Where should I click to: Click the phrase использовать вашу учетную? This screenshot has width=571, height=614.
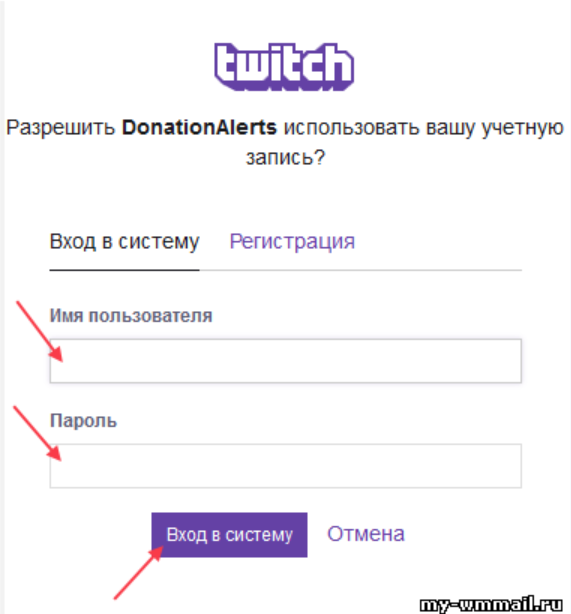point(424,128)
